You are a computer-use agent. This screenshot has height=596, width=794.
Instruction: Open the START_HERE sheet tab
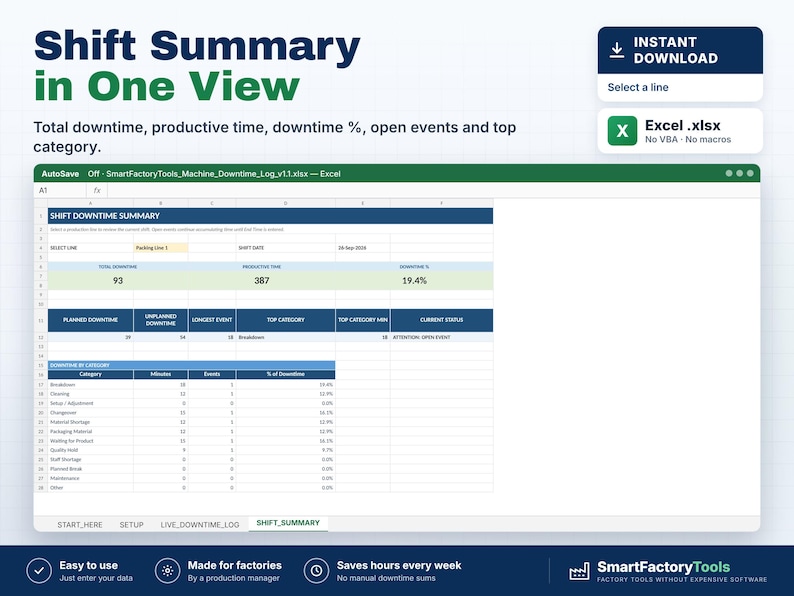[80, 525]
